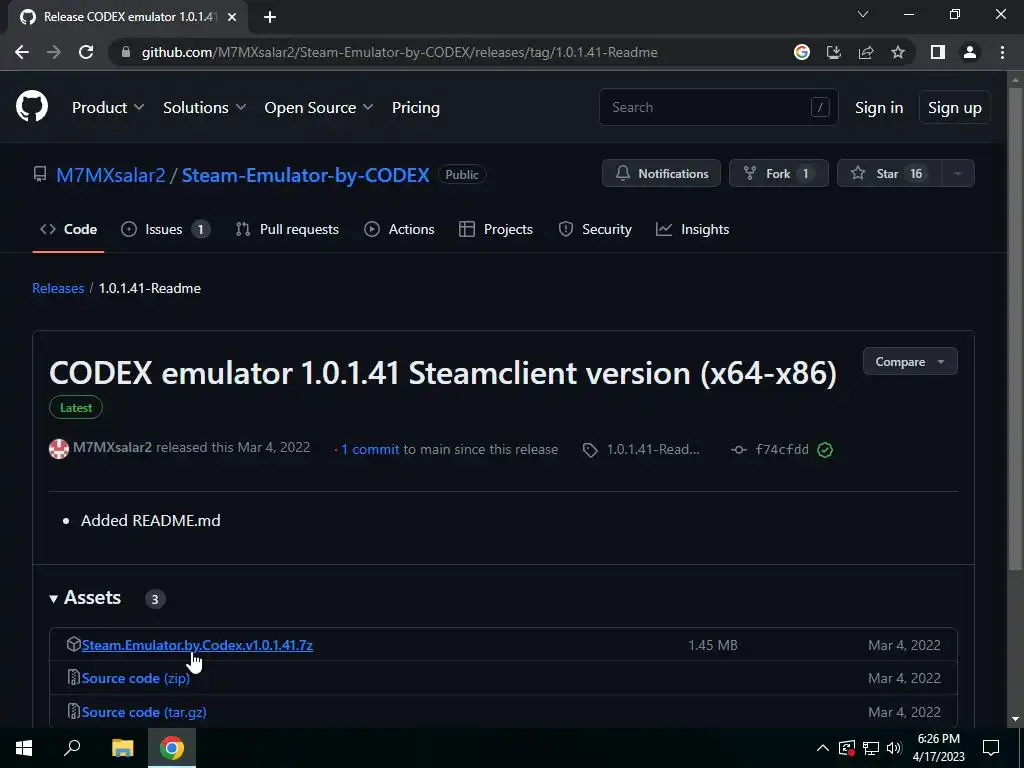
Task: Bookmark this page with the star icon
Action: [898, 52]
